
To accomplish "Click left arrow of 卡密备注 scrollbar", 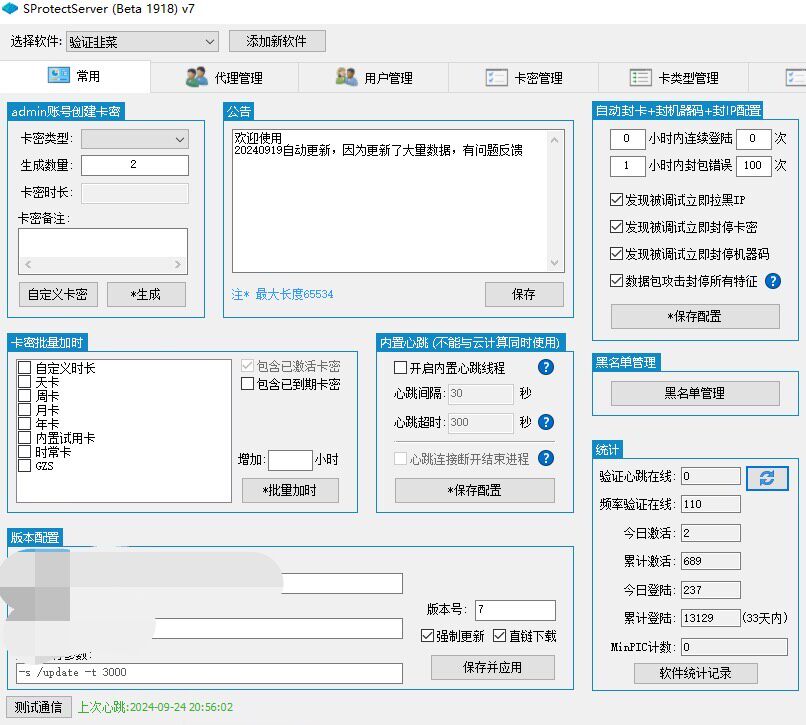I will [x=28, y=264].
